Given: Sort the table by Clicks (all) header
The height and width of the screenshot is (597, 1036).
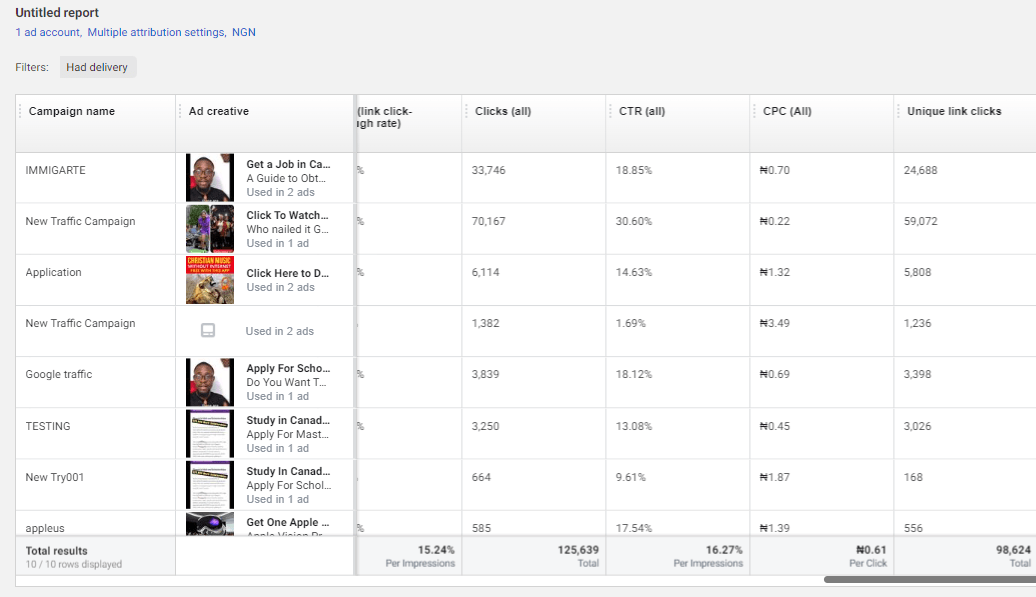Looking at the screenshot, I should click(x=505, y=111).
